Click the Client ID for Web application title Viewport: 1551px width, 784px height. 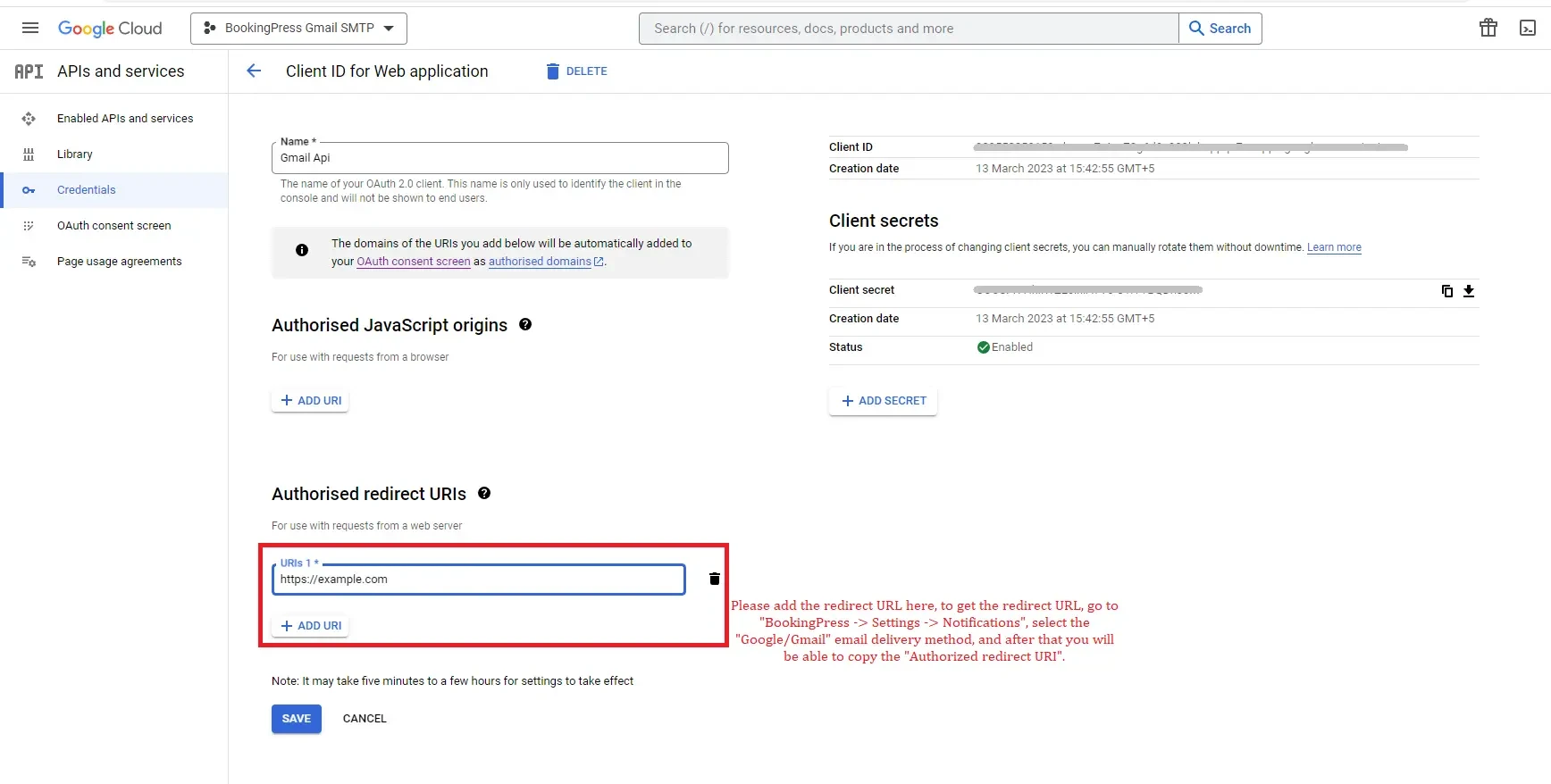(x=387, y=71)
